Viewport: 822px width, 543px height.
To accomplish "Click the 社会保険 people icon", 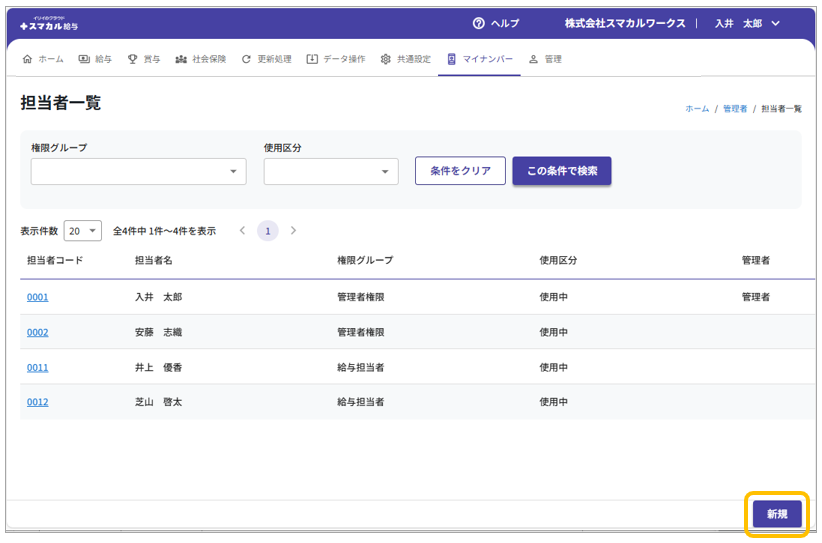I will tap(181, 59).
